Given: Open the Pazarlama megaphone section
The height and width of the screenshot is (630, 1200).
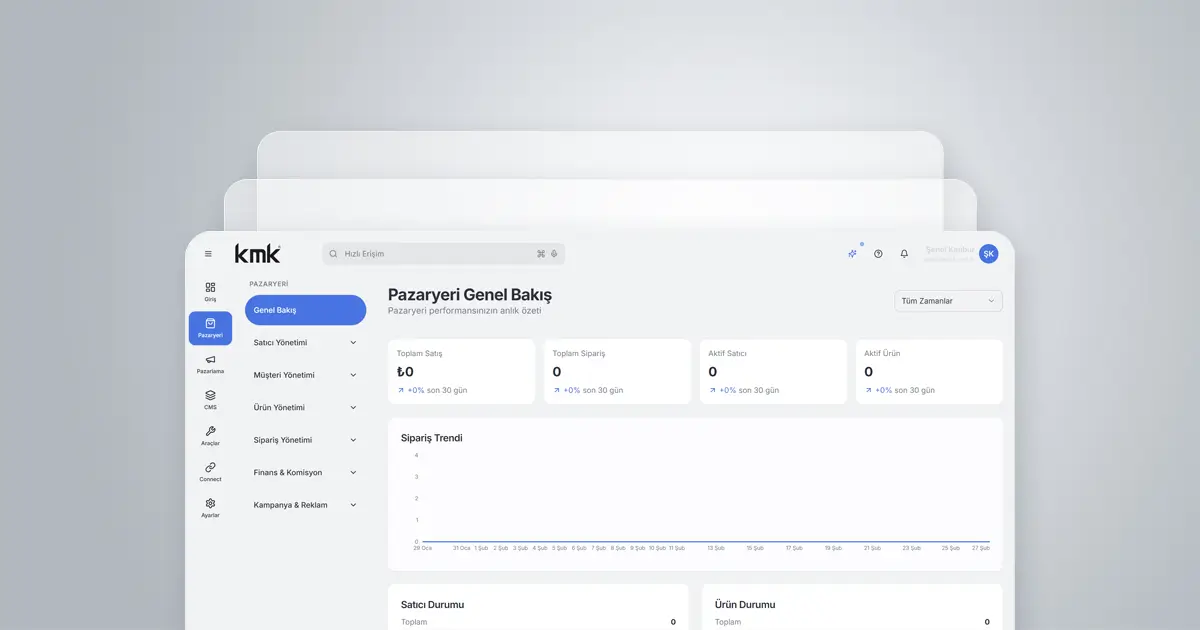Looking at the screenshot, I should coord(210,364).
